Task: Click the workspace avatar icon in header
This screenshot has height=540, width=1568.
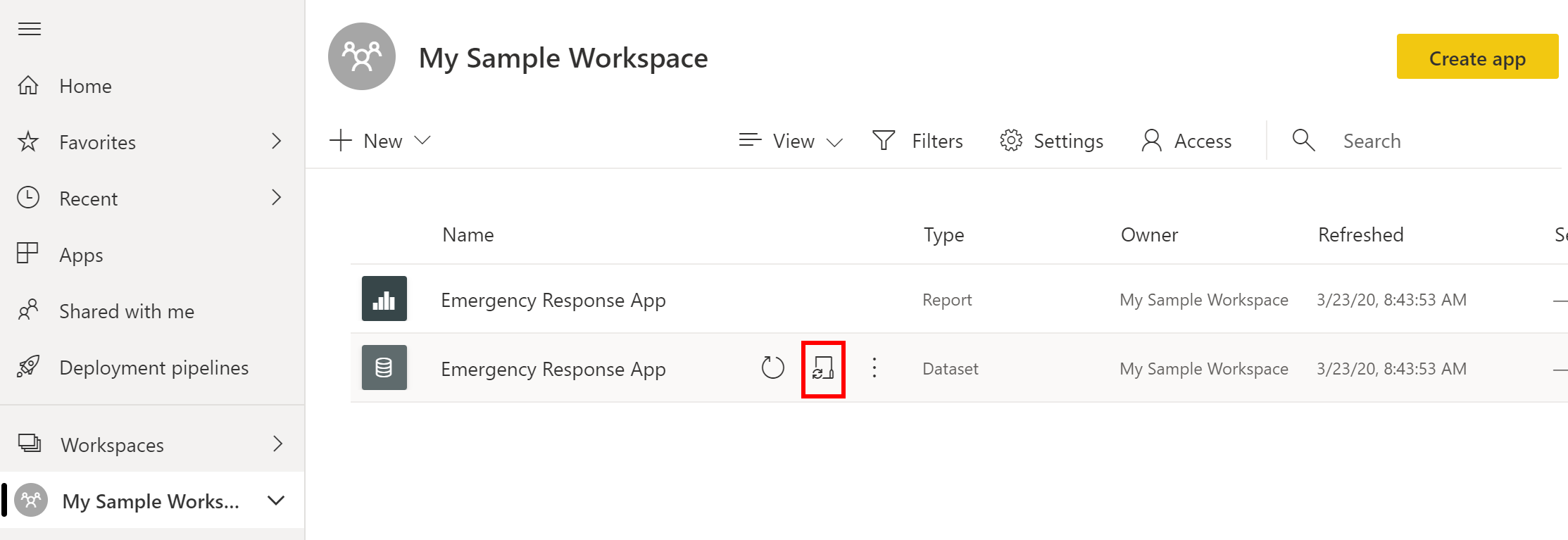Action: 362,56
